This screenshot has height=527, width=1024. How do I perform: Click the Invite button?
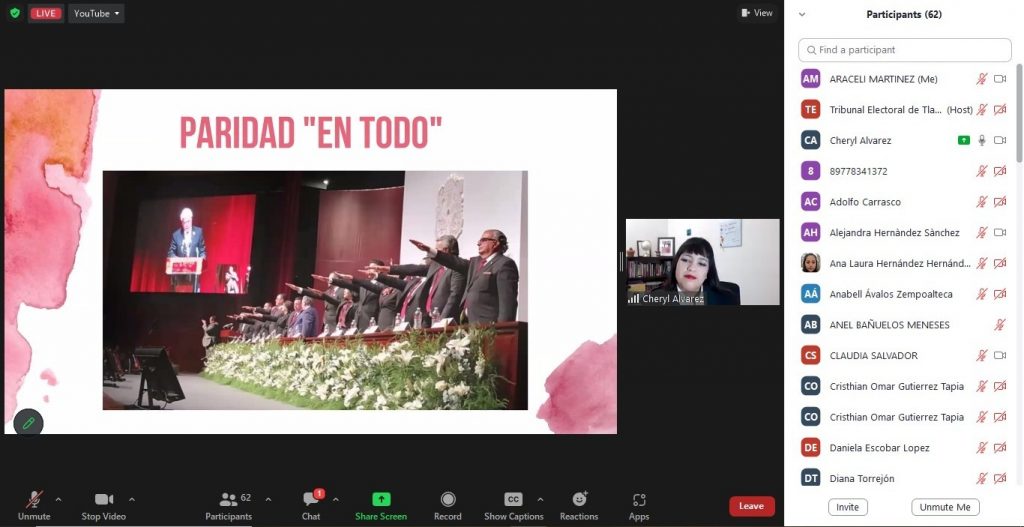coord(848,507)
